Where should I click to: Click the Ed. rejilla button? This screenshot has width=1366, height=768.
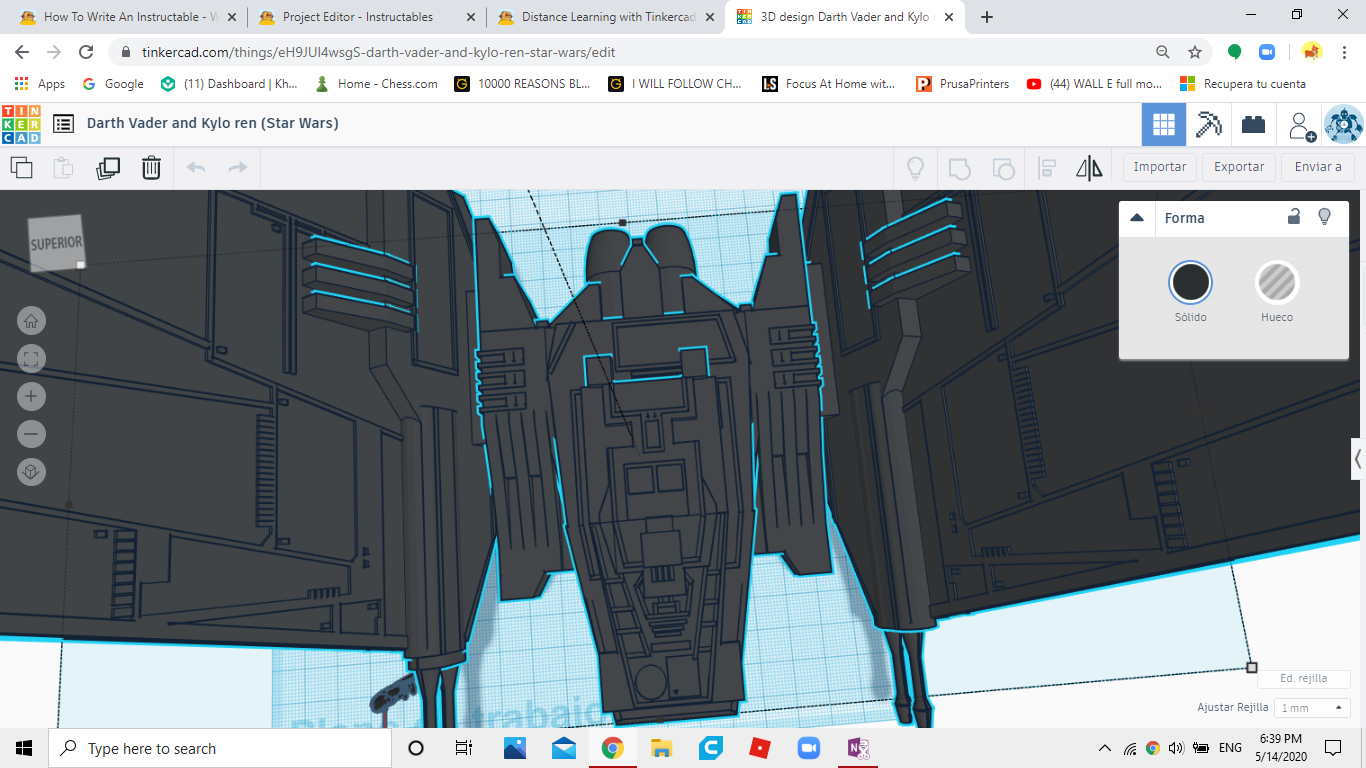(1304, 679)
